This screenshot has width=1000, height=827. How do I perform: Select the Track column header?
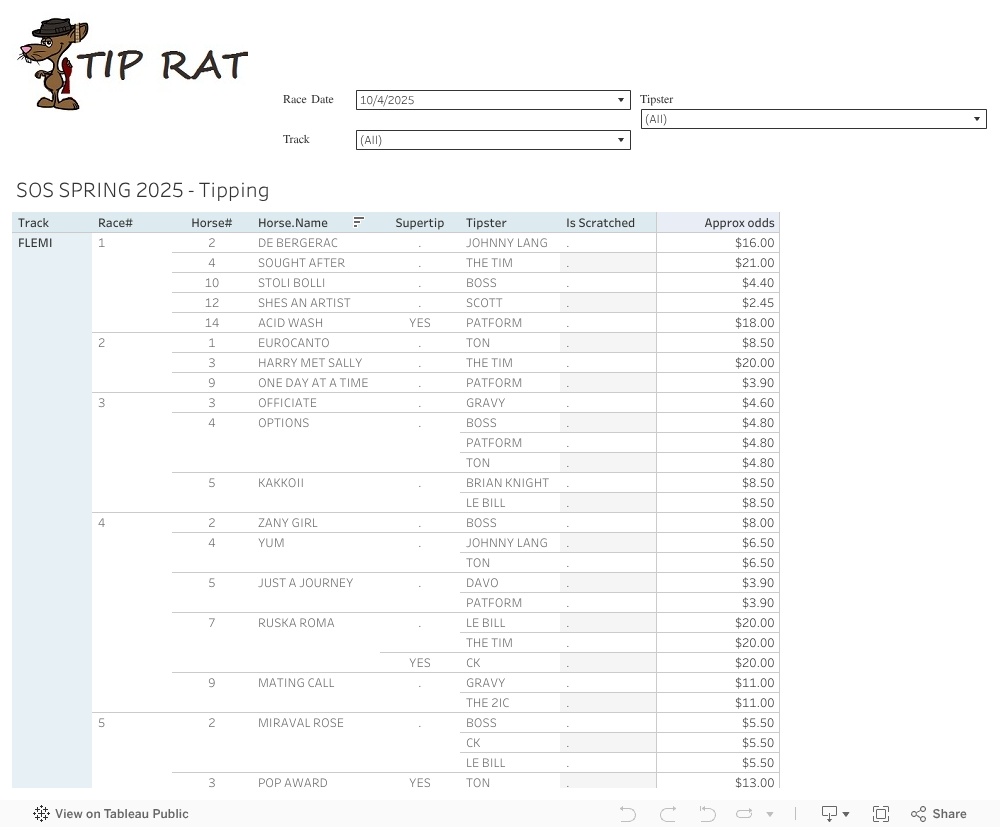click(x=33, y=223)
